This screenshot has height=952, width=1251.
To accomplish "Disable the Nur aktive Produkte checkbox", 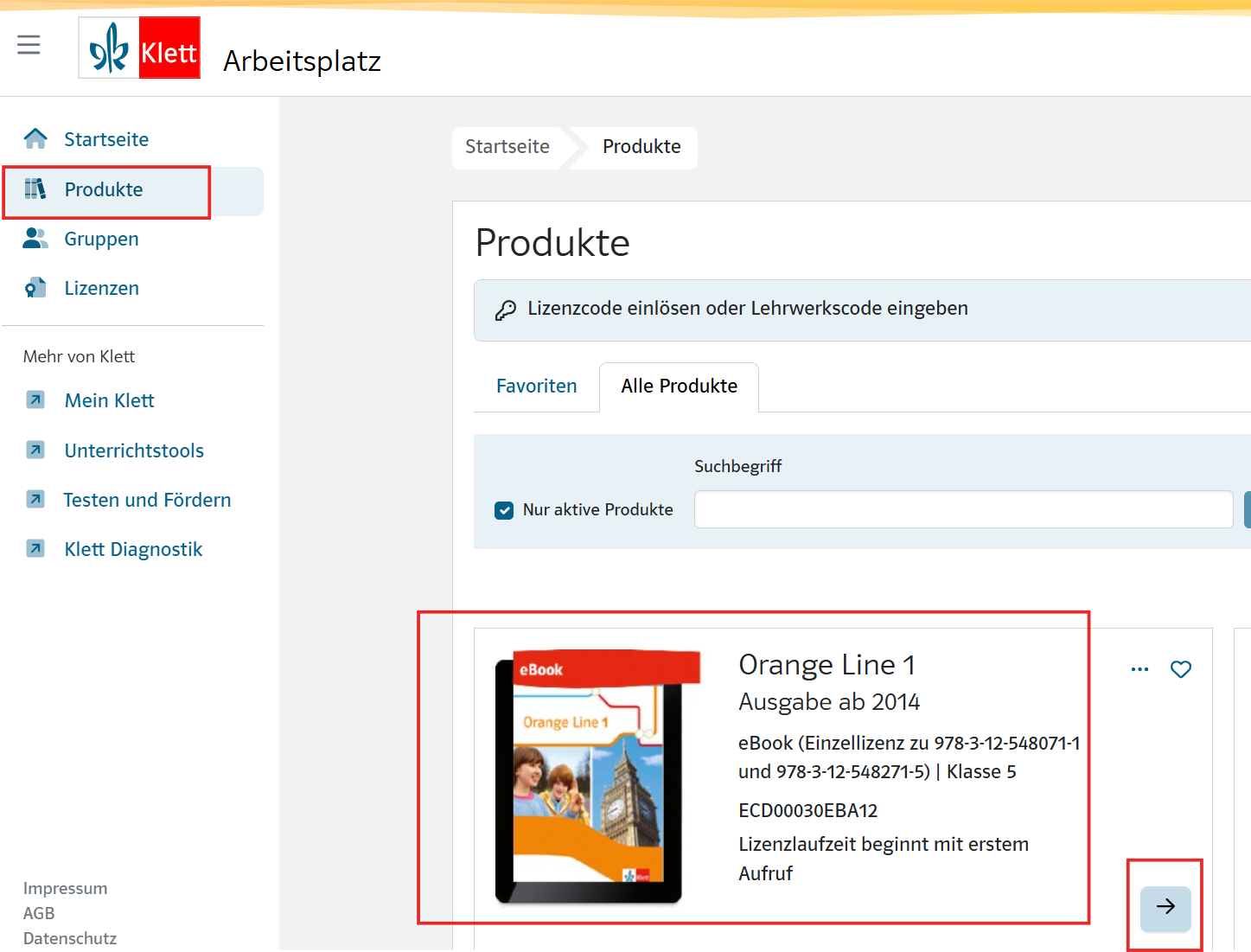I will 504,510.
